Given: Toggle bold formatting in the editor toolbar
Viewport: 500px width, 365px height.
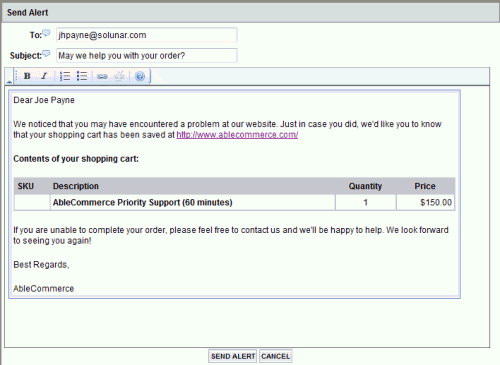Looking at the screenshot, I should [27, 76].
